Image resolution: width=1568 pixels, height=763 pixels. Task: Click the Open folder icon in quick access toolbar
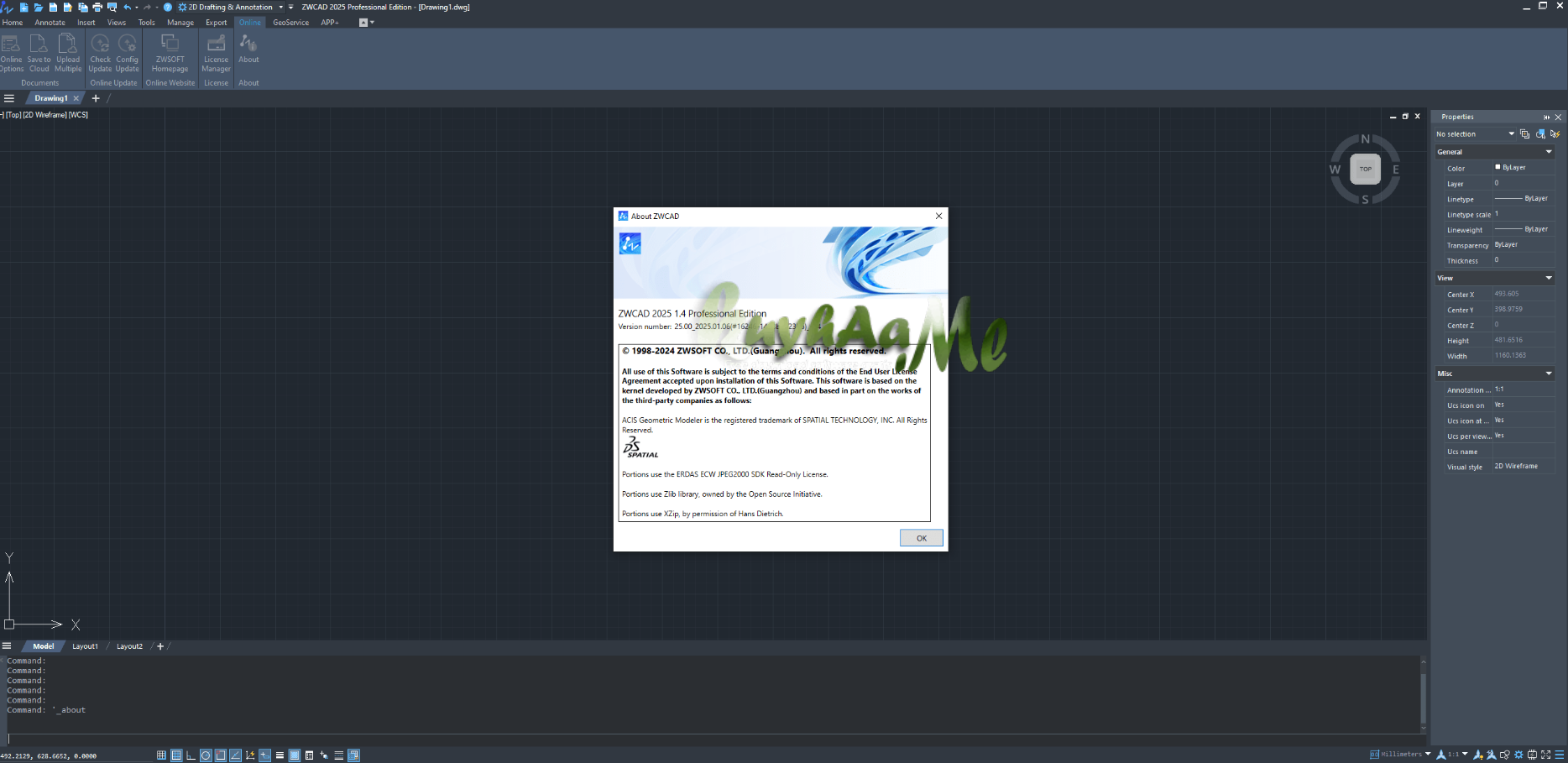[x=39, y=7]
